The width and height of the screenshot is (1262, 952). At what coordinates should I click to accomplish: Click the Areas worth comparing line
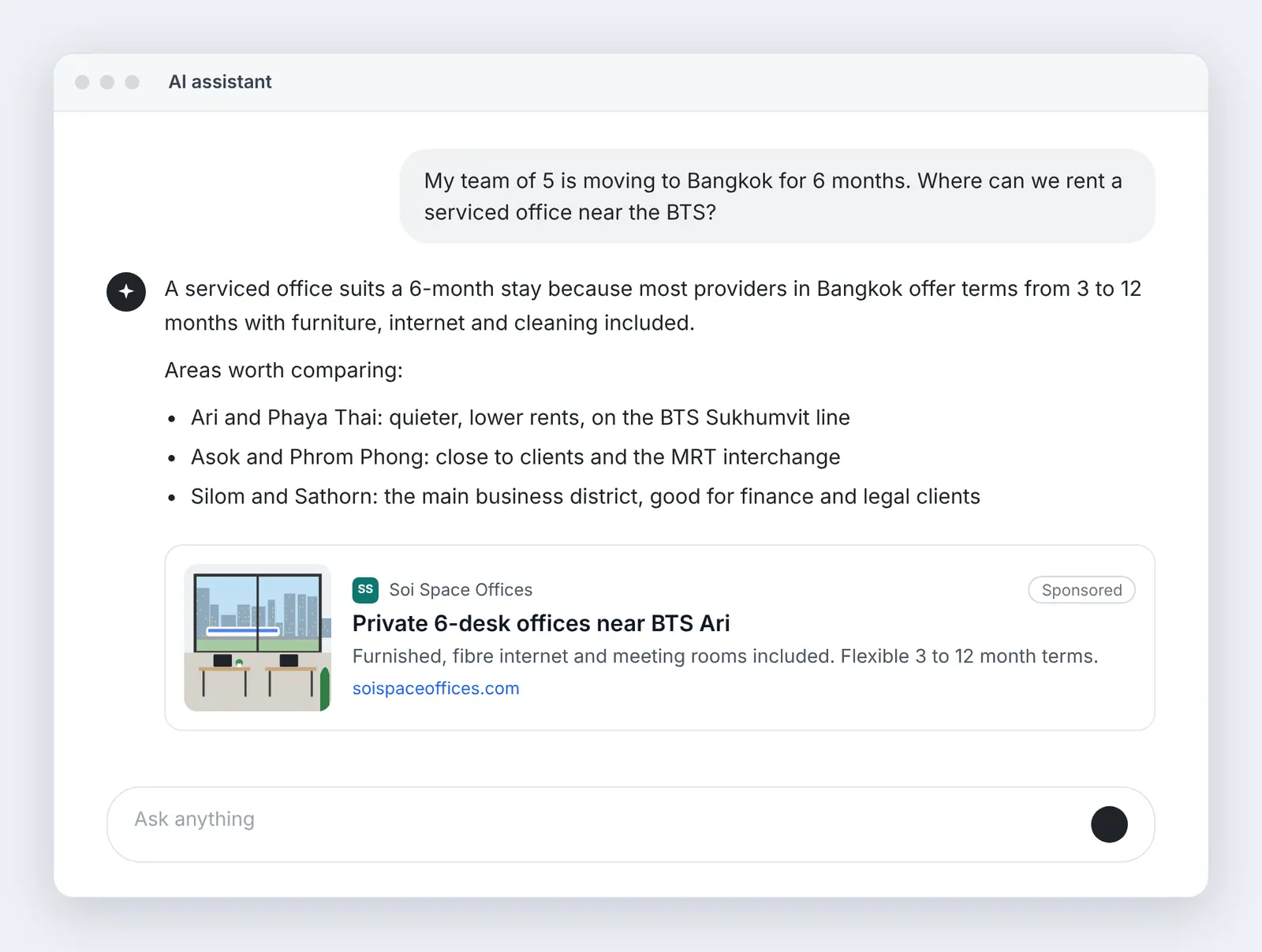(284, 370)
